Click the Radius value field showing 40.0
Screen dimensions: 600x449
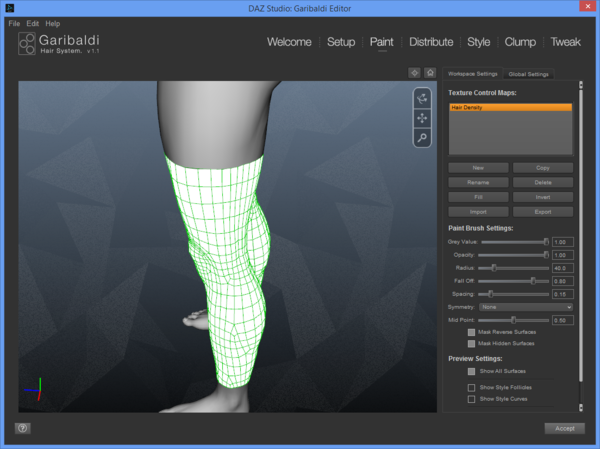(562, 268)
